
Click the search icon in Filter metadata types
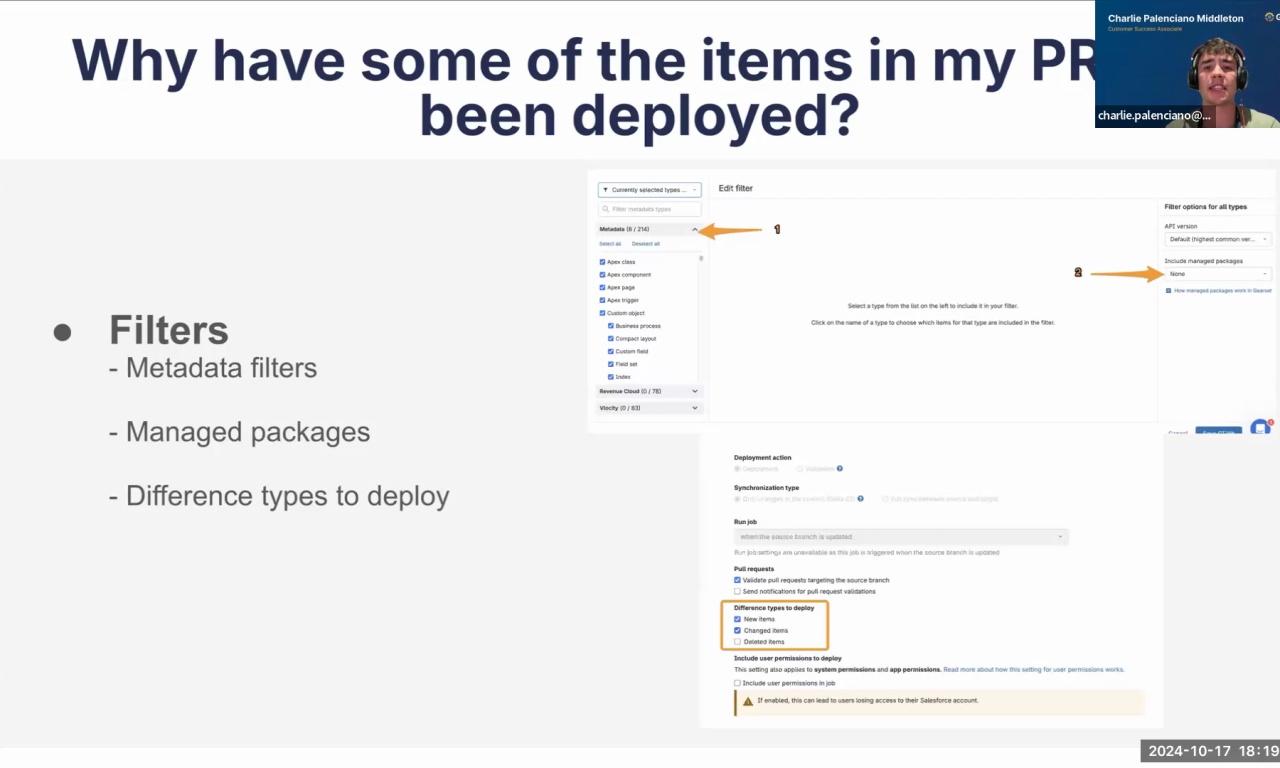606,209
